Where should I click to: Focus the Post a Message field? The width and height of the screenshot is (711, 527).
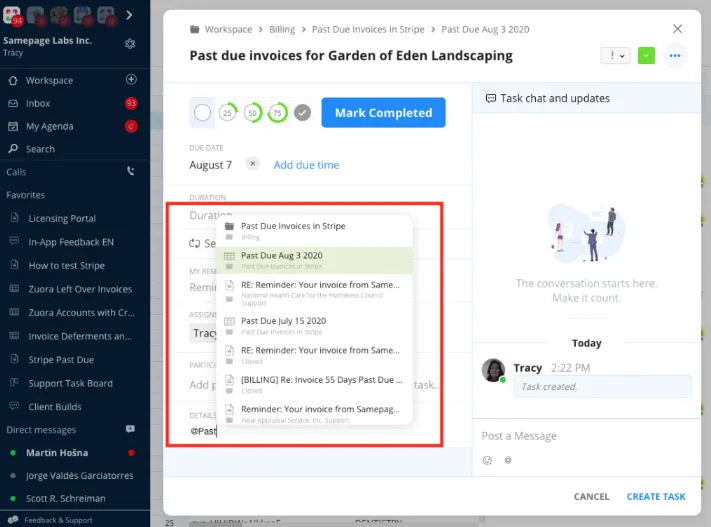coord(586,436)
